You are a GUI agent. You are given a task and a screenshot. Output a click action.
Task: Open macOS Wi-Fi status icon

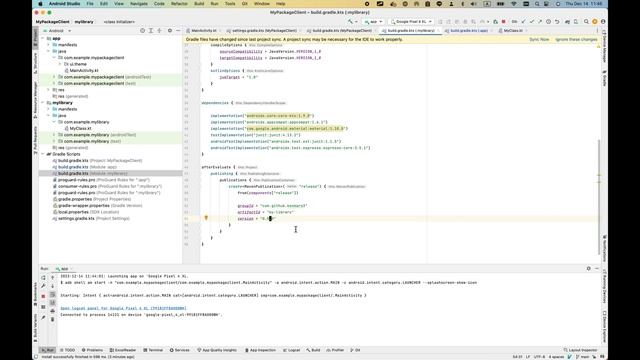(x=514, y=4)
